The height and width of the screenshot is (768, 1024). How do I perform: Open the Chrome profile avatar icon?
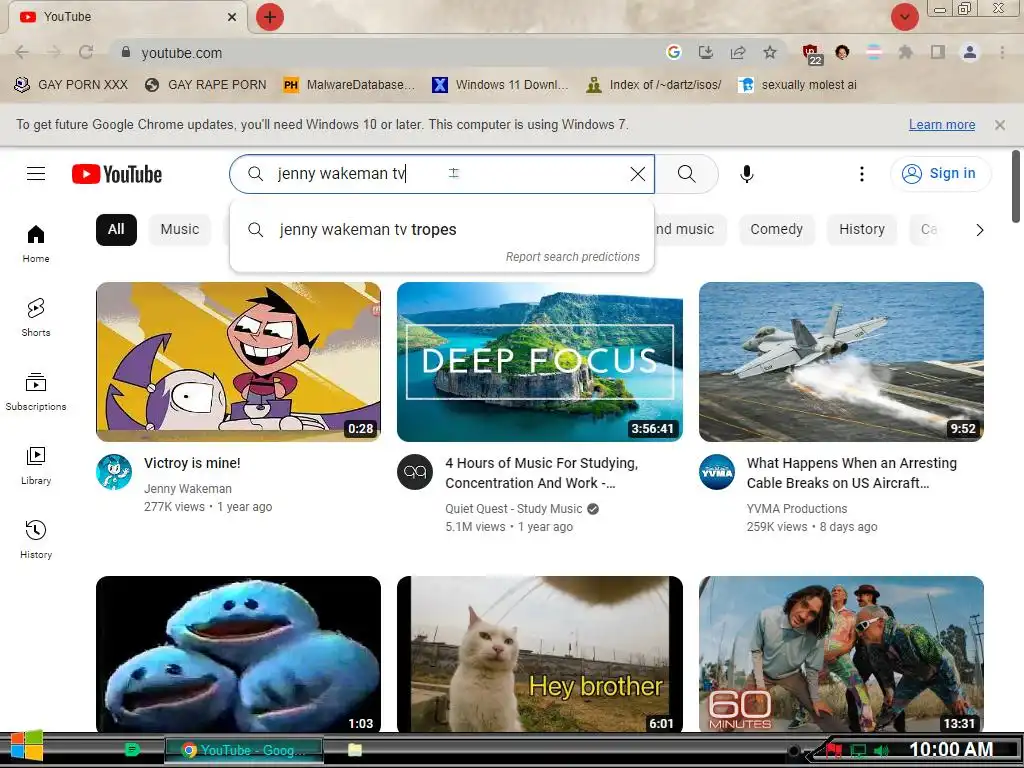[970, 52]
